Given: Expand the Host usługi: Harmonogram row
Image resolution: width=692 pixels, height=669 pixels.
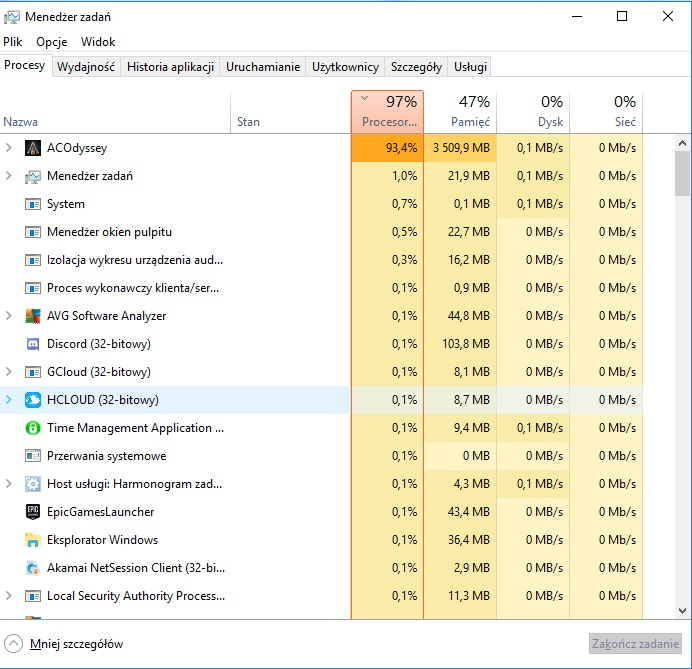Looking at the screenshot, I should coord(8,484).
